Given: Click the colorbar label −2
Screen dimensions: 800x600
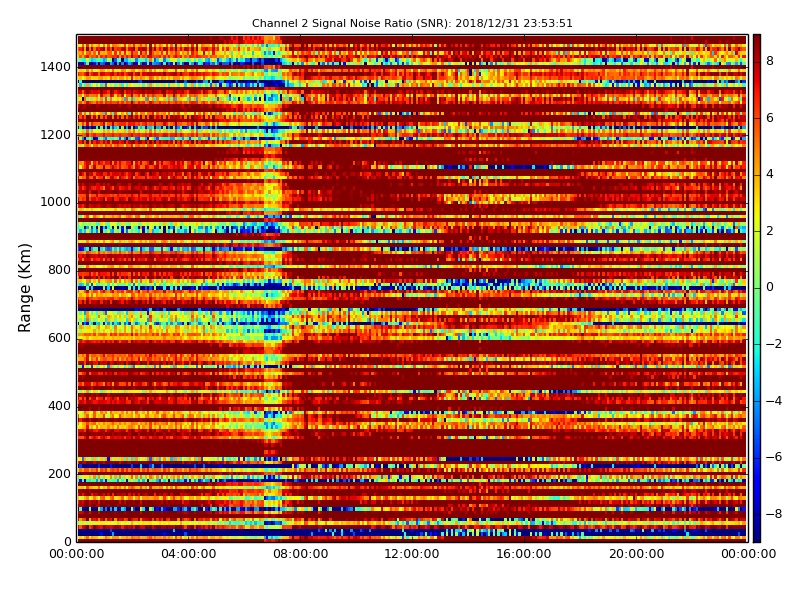Looking at the screenshot, I should coord(774,344).
